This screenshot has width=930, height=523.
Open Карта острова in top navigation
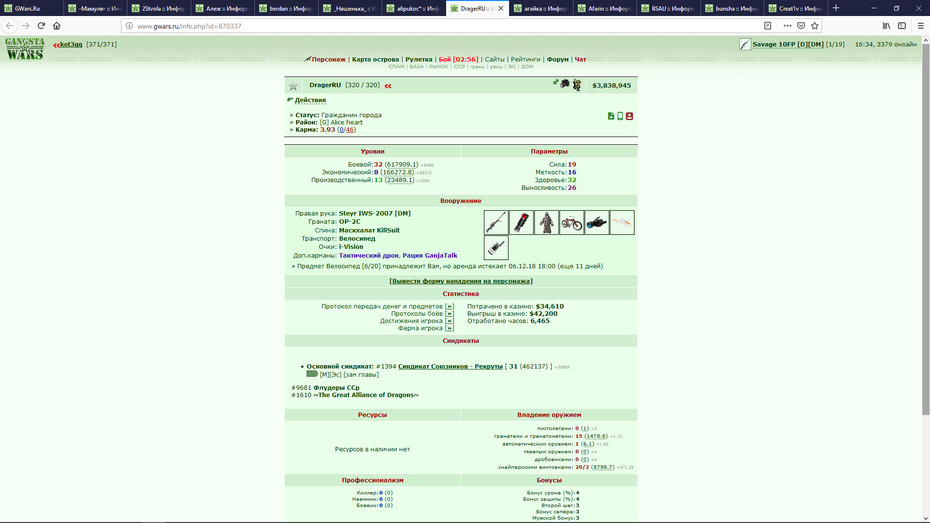click(x=375, y=59)
